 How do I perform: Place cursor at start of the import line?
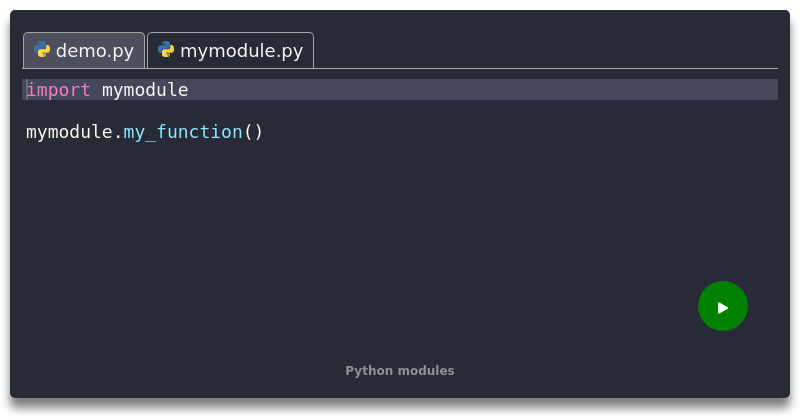[x=27, y=90]
